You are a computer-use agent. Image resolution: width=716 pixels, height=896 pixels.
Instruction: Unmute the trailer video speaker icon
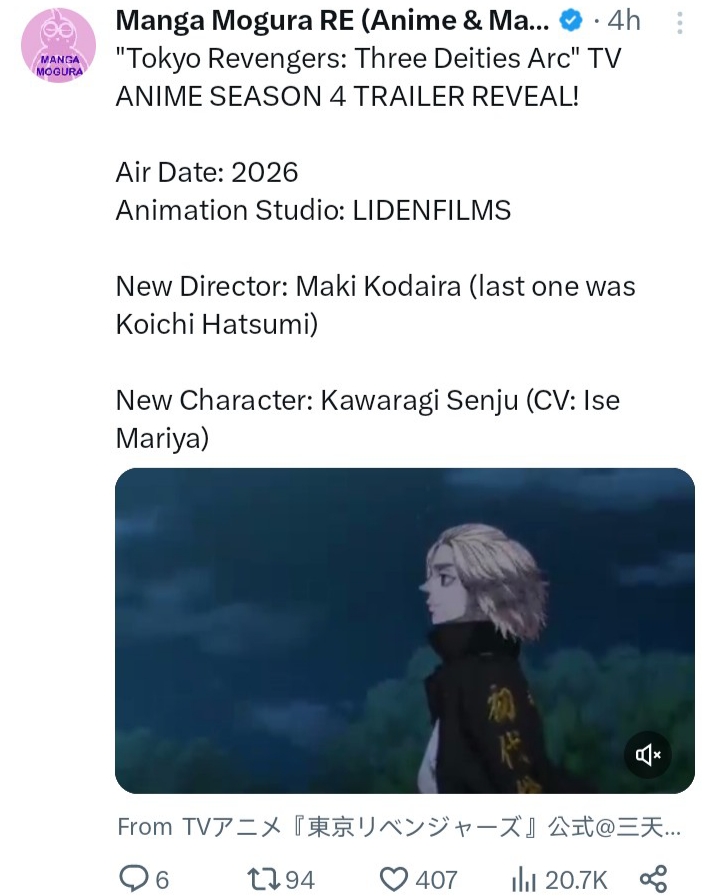pos(647,755)
